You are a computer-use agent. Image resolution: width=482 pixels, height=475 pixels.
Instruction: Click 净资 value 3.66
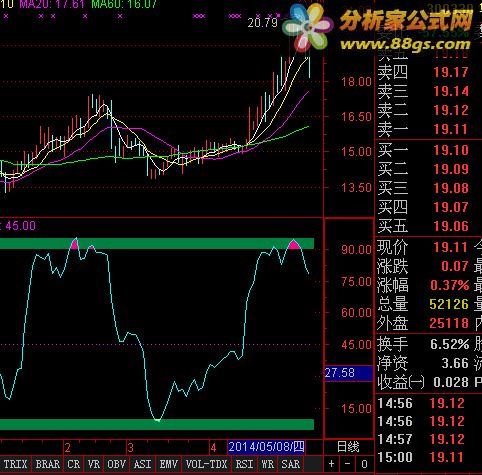(455, 363)
